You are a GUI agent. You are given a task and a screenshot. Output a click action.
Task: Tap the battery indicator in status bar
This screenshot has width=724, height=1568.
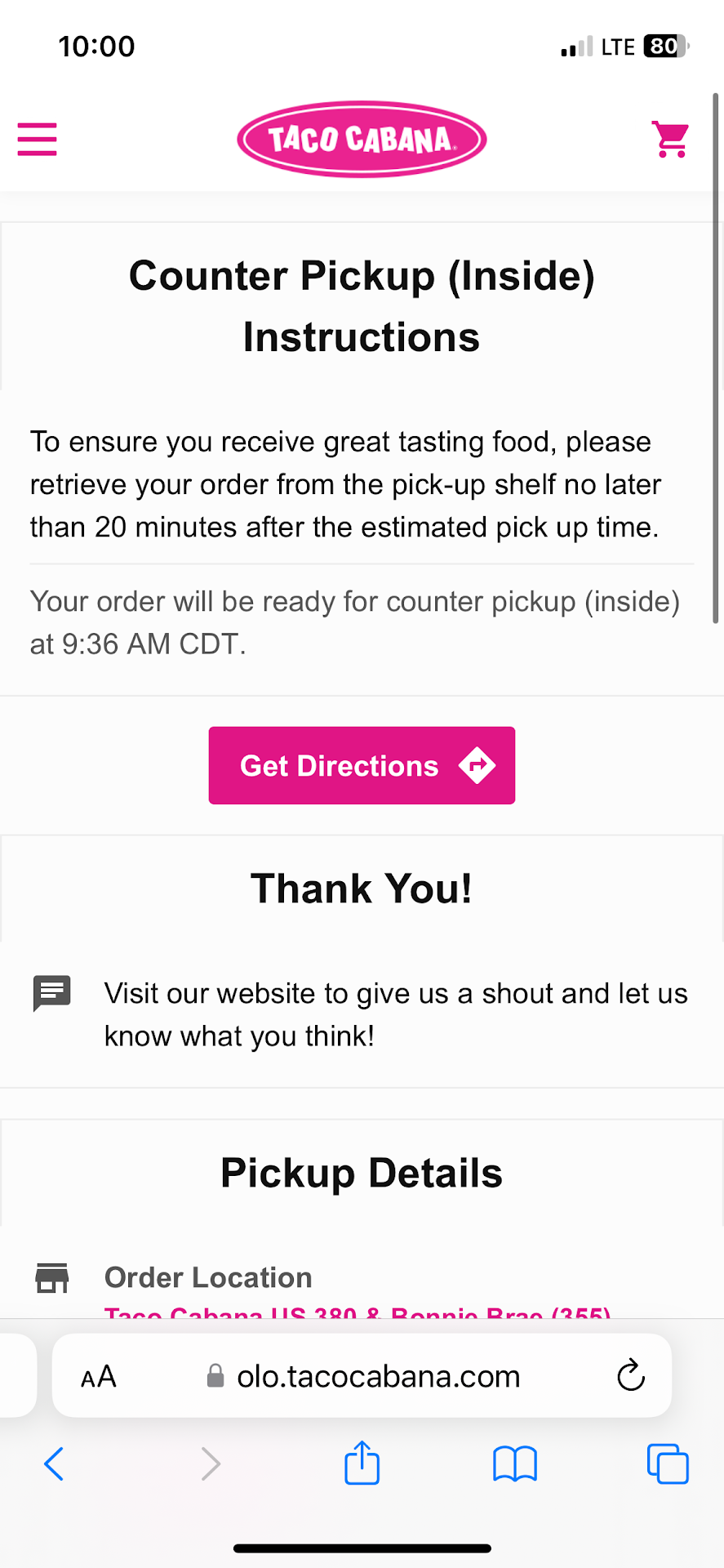pyautogui.click(x=665, y=47)
